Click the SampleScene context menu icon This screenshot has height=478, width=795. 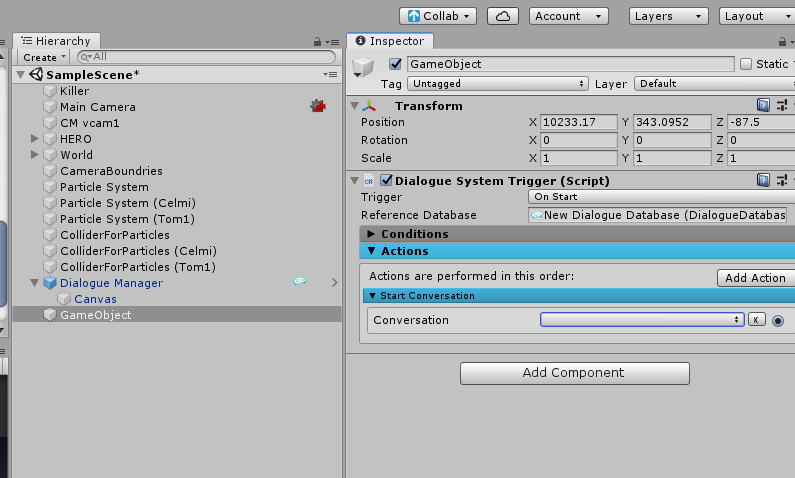330,75
